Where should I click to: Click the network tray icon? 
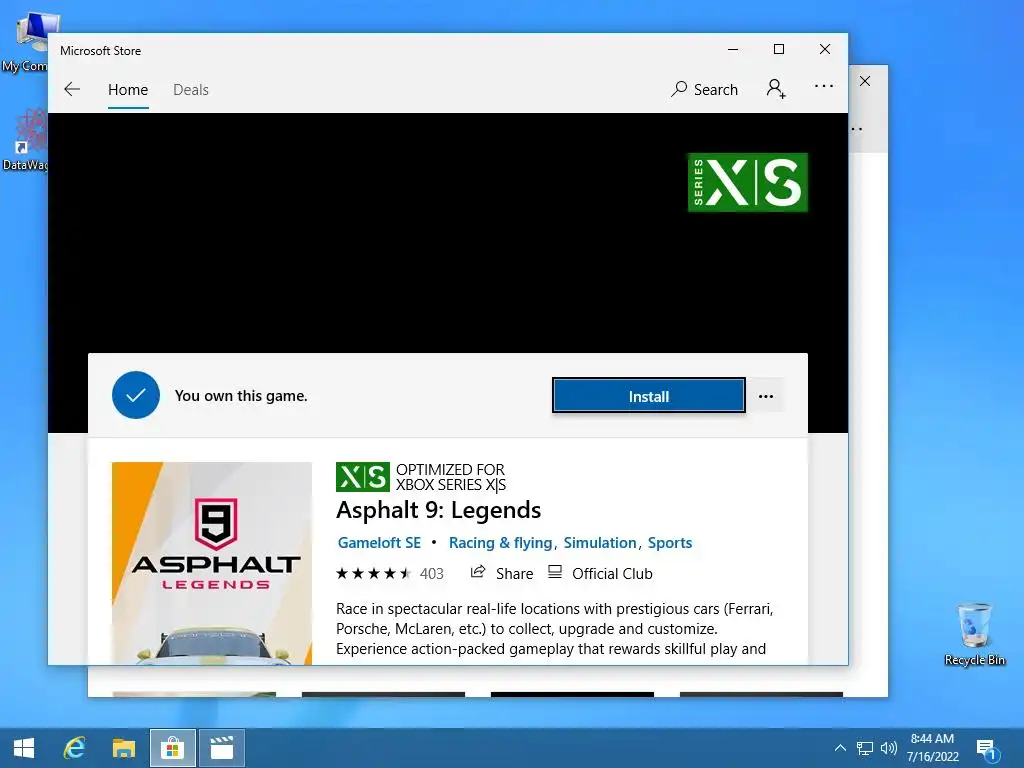point(865,748)
